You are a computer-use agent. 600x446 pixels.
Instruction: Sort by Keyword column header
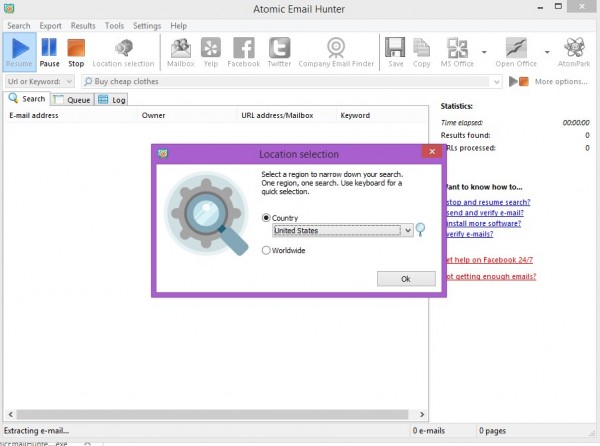(381, 116)
